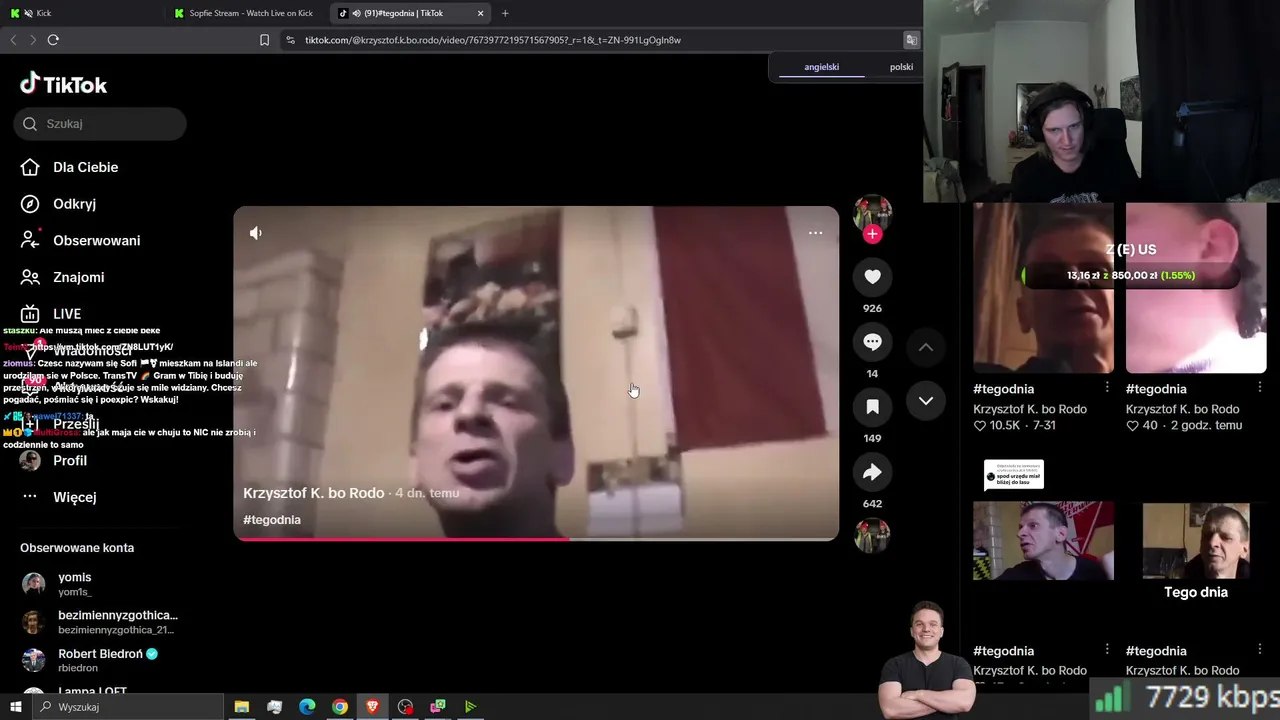
Task: Click the TikTok logo
Action: (x=63, y=84)
